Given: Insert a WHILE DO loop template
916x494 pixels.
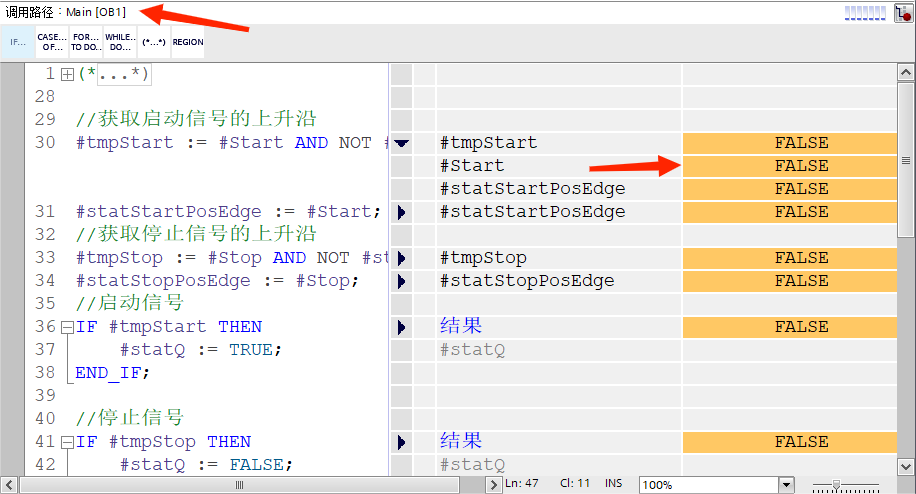Looking at the screenshot, I should point(120,42).
